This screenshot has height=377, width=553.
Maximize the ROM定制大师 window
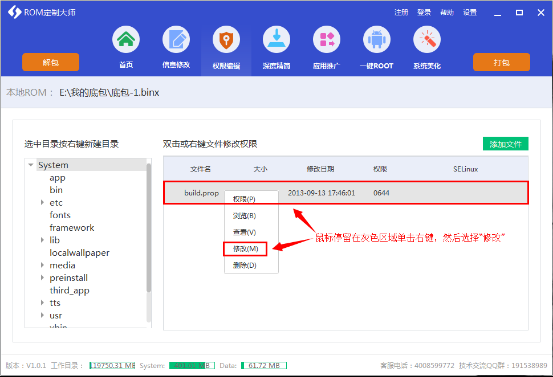pyautogui.click(x=519, y=13)
